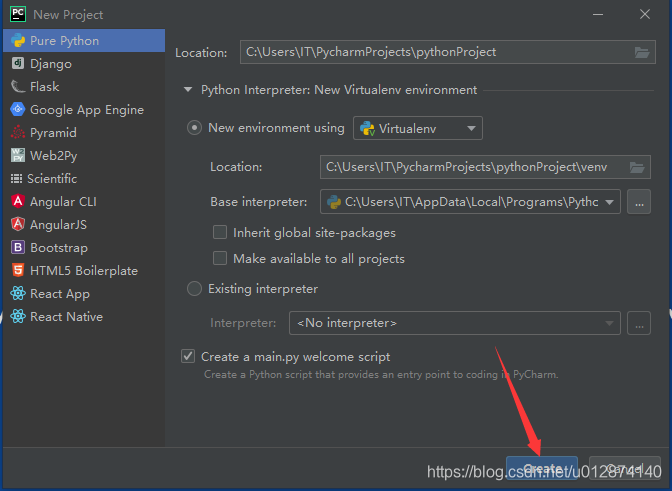Select New environment using radio button
This screenshot has height=491, width=672.
194,128
